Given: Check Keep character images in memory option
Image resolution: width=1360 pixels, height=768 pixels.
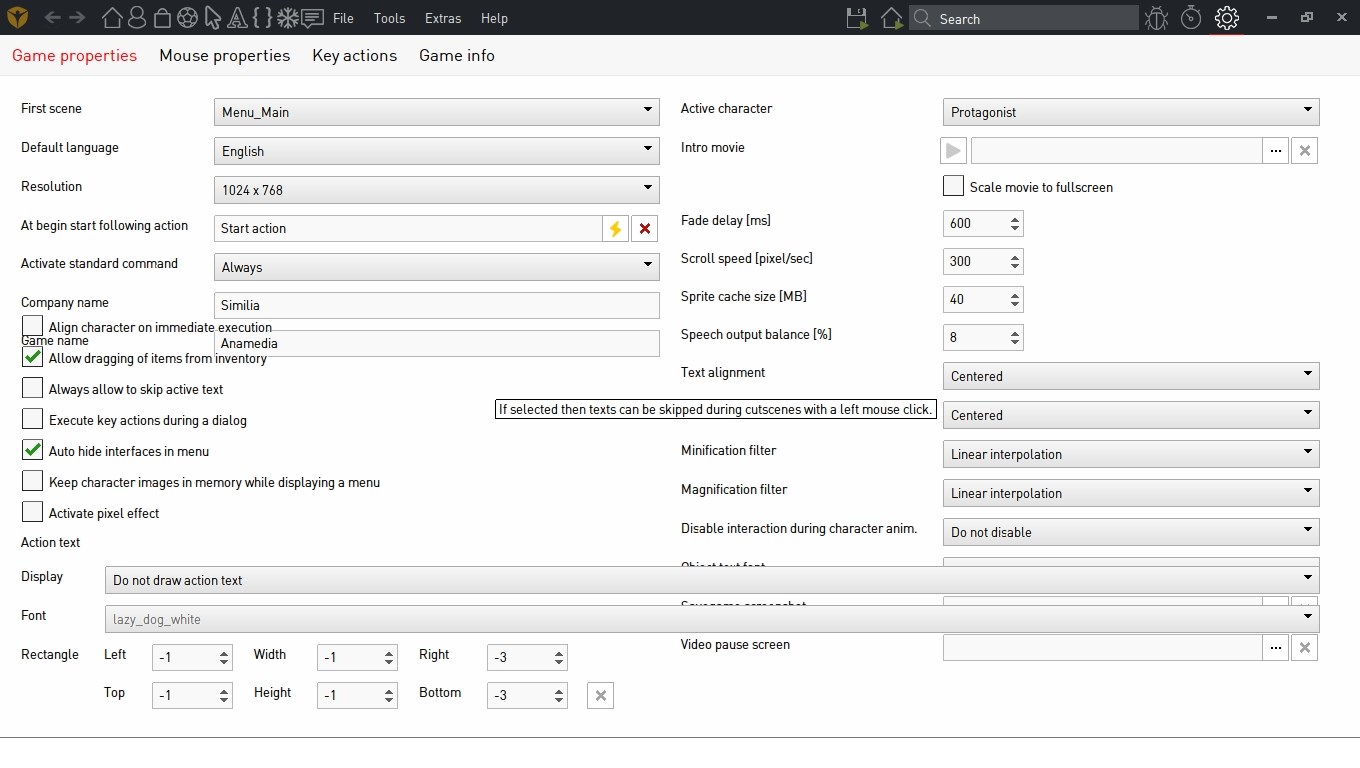Looking at the screenshot, I should [32, 481].
